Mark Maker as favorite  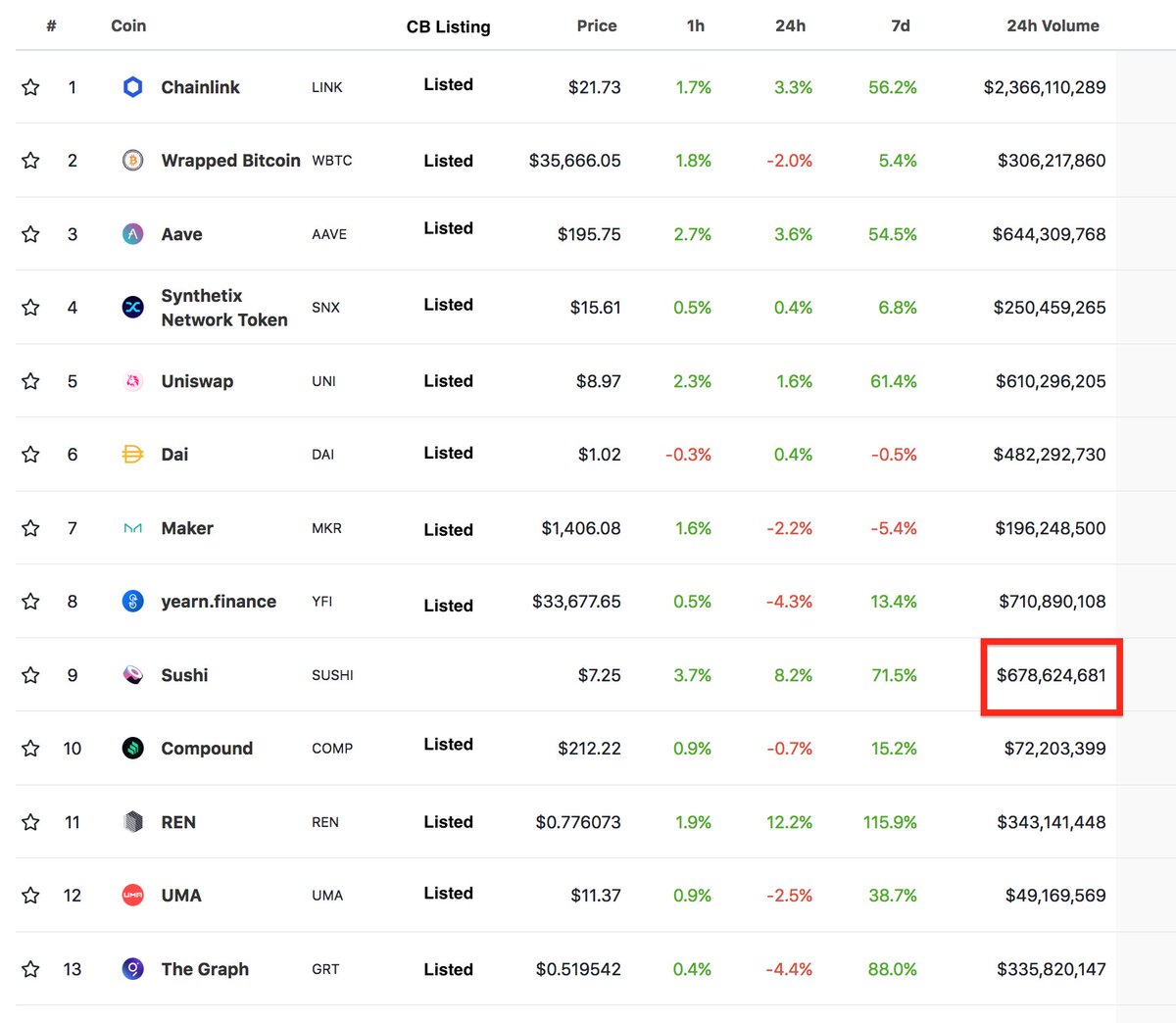[x=30, y=528]
